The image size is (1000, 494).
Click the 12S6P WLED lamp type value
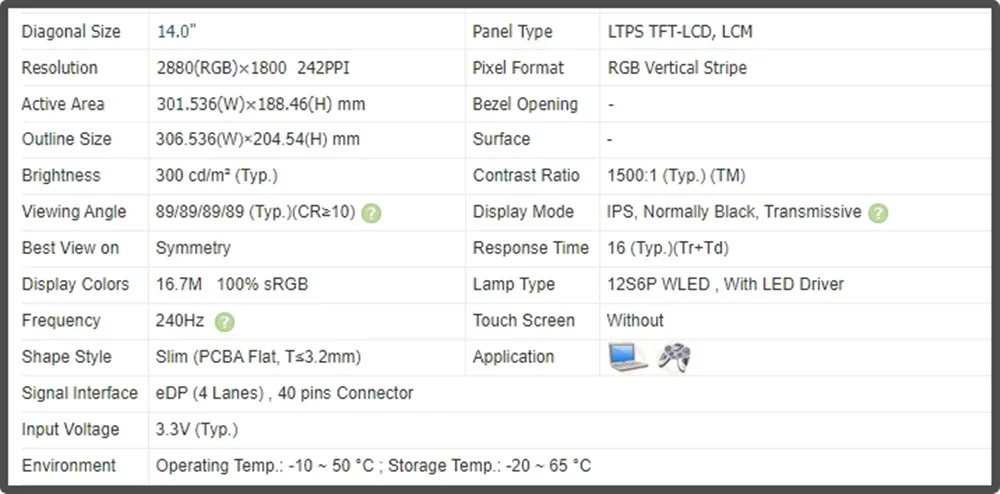(725, 284)
